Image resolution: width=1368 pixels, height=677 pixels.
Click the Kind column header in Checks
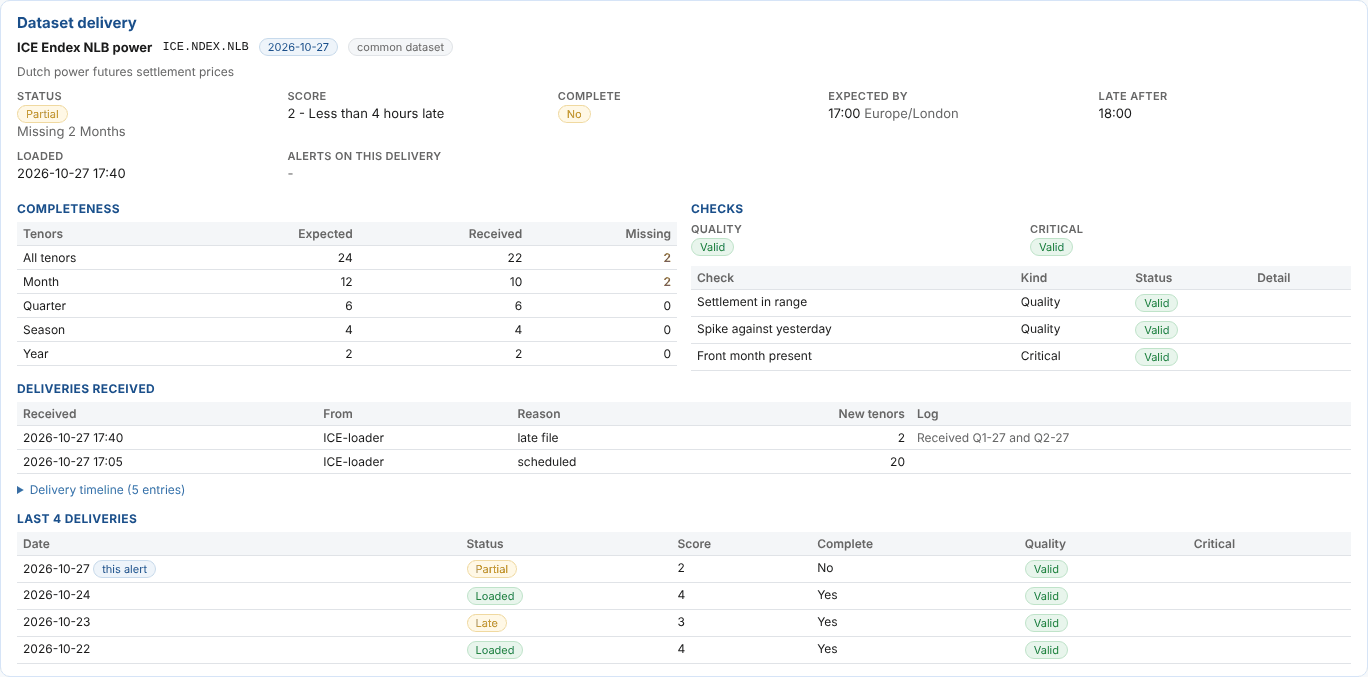tap(1034, 278)
